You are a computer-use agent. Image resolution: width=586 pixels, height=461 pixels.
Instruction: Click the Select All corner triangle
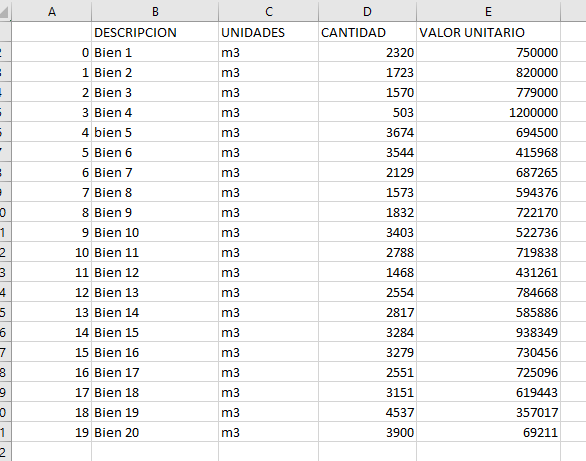[x=5, y=11]
